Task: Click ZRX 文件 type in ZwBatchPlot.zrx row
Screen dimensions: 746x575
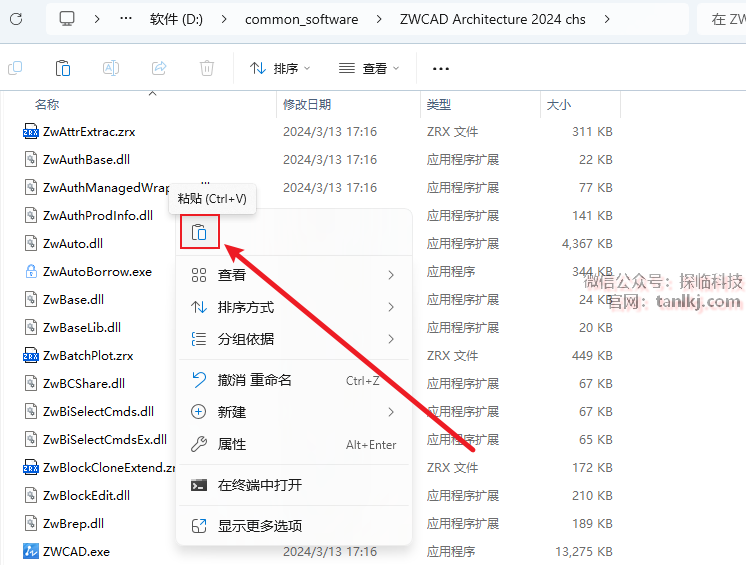Action: tap(452, 355)
